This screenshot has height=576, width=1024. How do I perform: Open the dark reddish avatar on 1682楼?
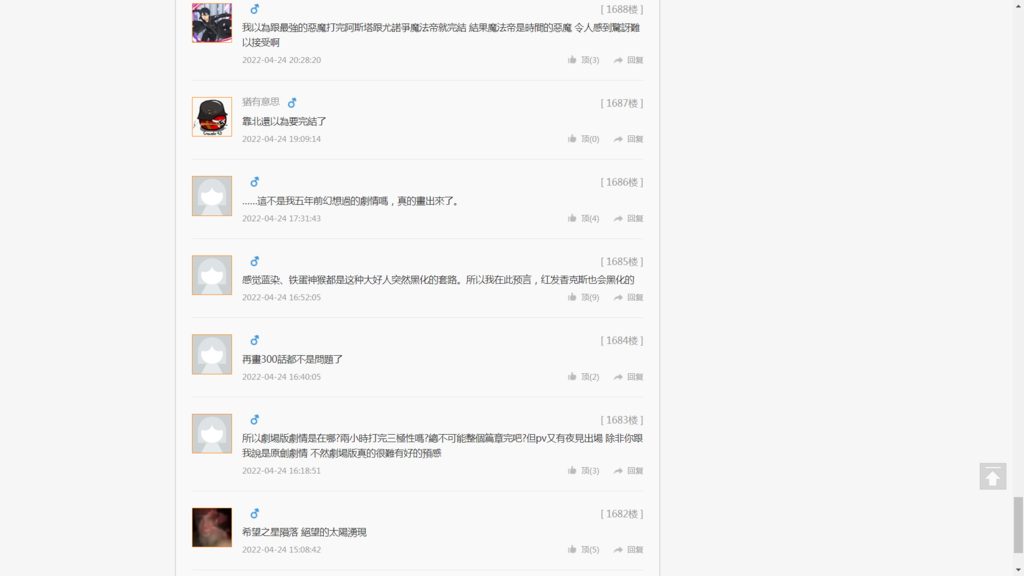212,527
